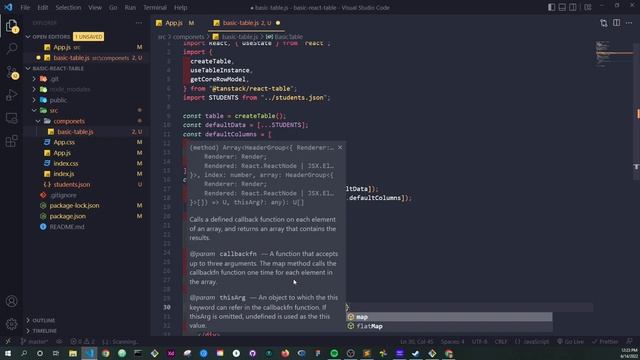Open the Selection menu
This screenshot has width=640, height=360.
click(68, 7)
